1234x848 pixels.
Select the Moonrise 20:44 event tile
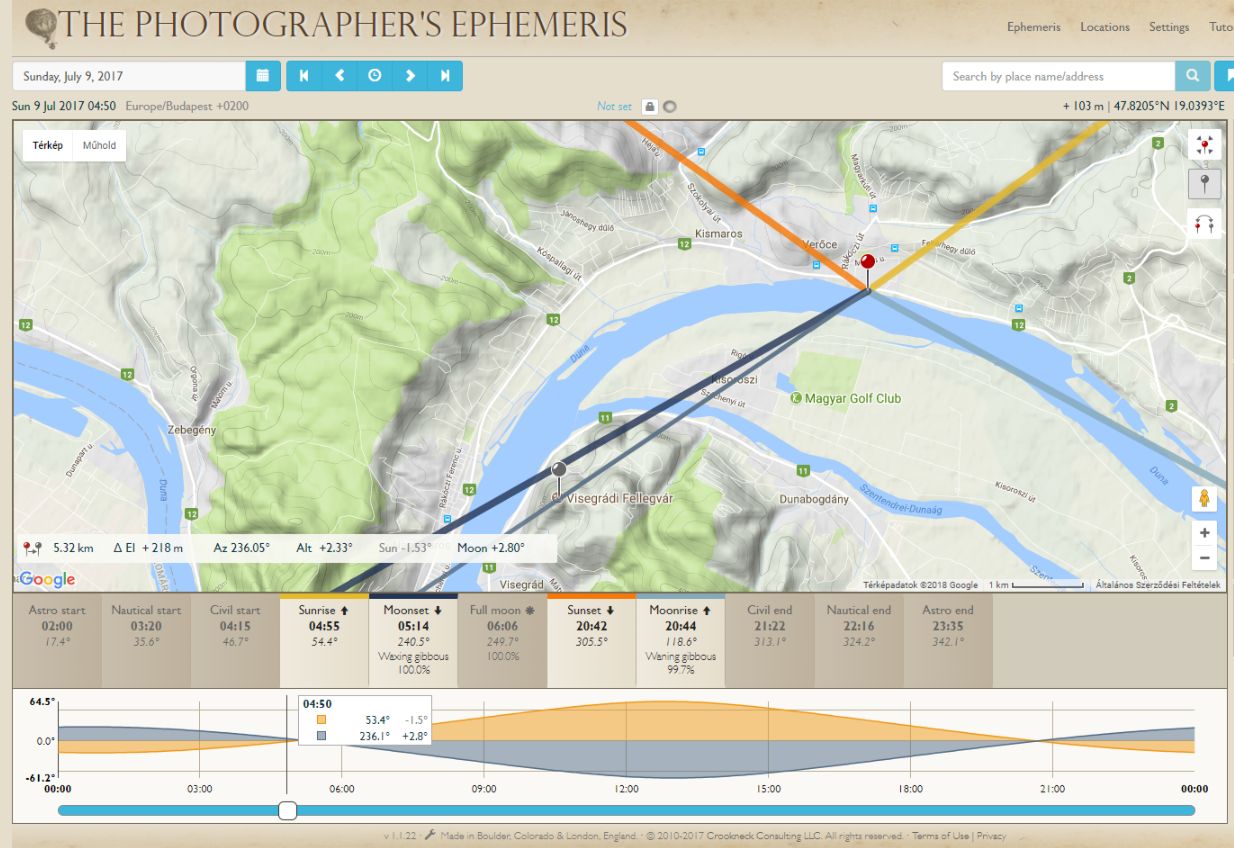[x=680, y=641]
